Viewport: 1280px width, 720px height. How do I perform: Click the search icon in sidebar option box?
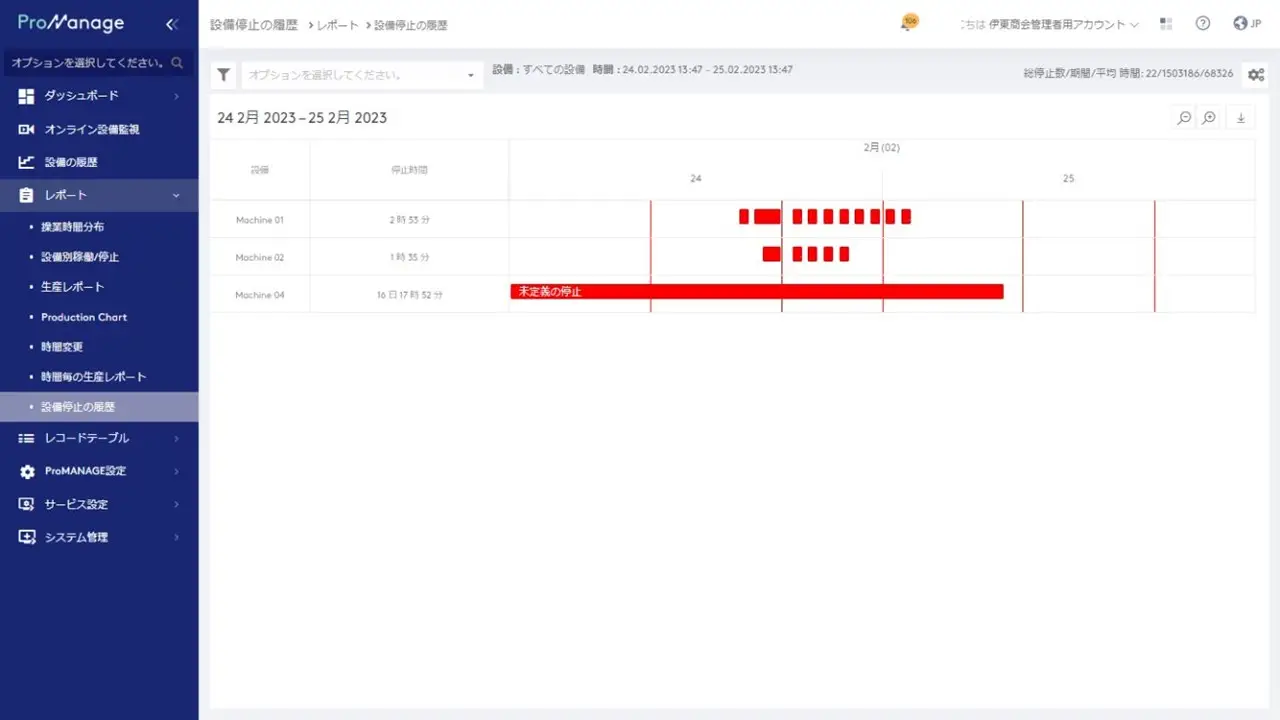click(x=177, y=63)
